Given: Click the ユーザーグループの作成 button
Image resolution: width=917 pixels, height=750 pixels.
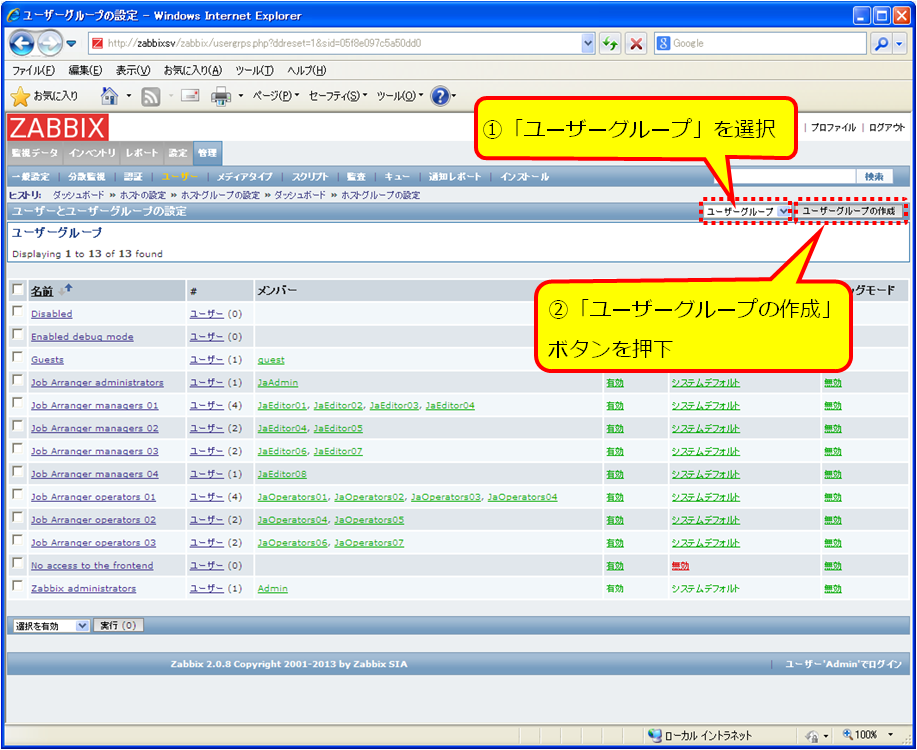Looking at the screenshot, I should [849, 211].
